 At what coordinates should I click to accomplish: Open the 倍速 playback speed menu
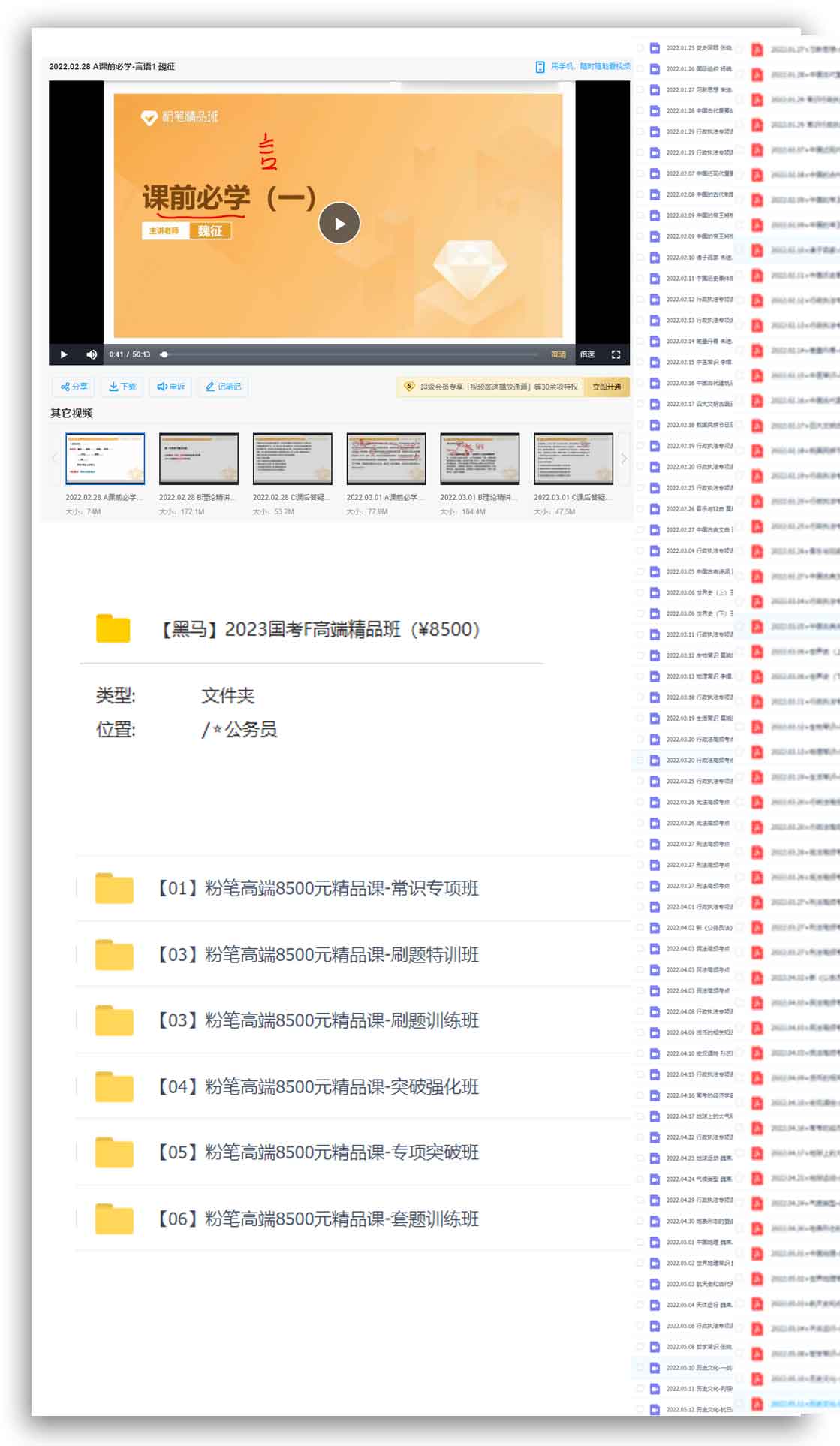[x=587, y=354]
